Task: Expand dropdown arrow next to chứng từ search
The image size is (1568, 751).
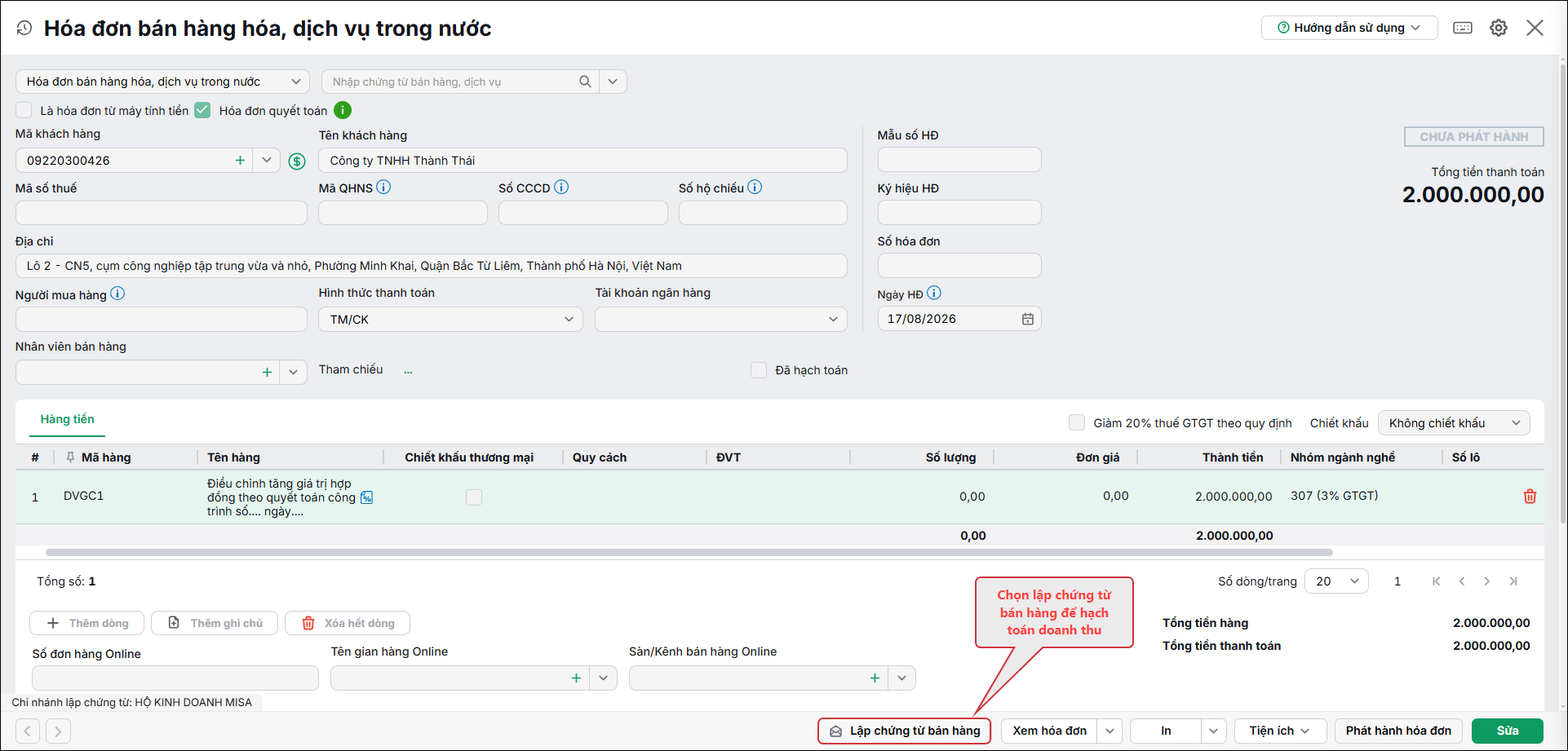Action: pos(613,82)
